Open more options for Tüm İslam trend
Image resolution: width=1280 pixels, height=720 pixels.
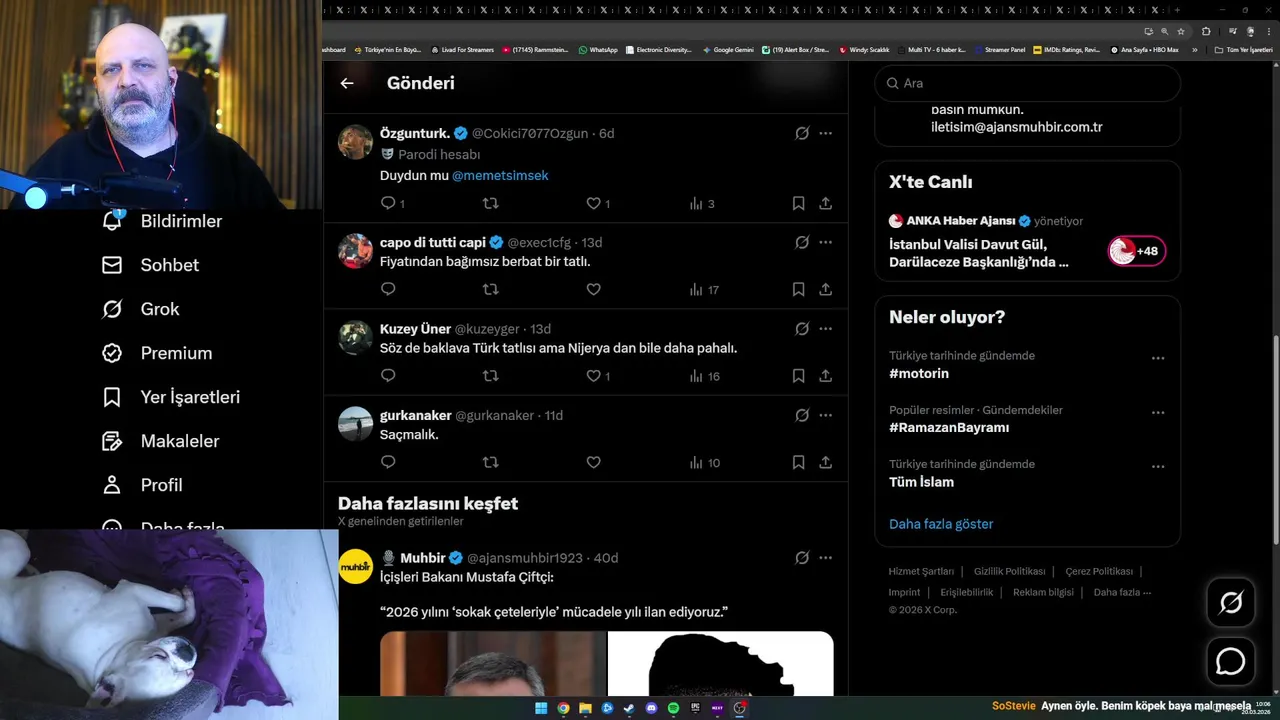[1158, 466]
